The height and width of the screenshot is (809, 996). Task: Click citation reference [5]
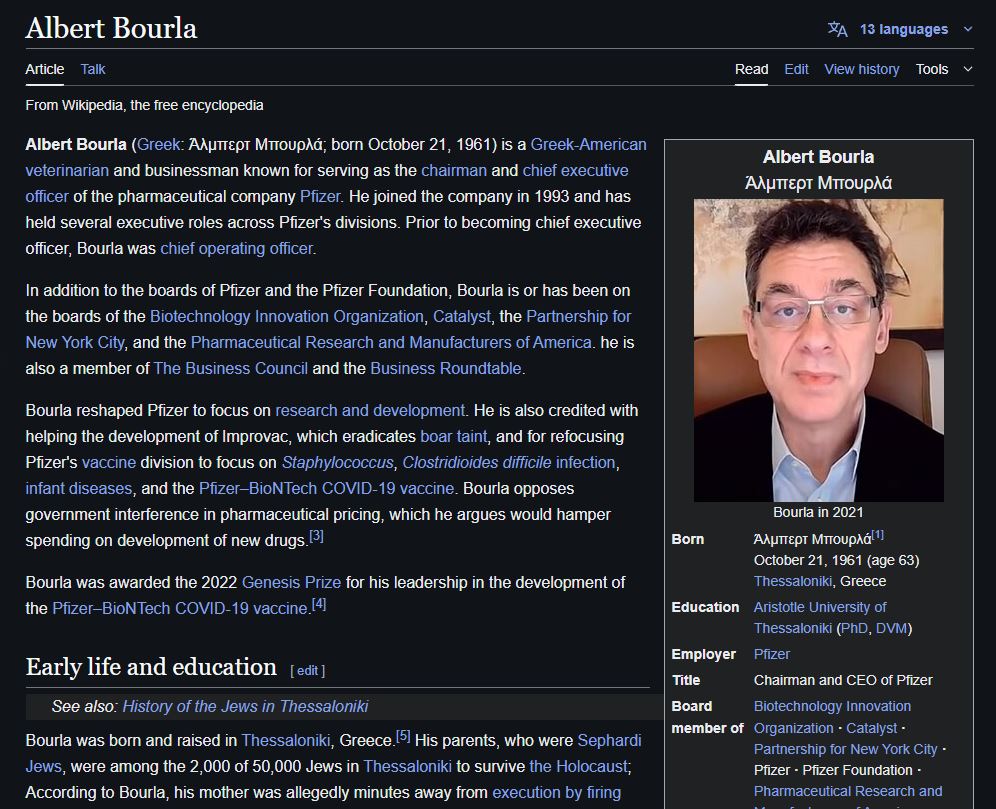pos(403,737)
